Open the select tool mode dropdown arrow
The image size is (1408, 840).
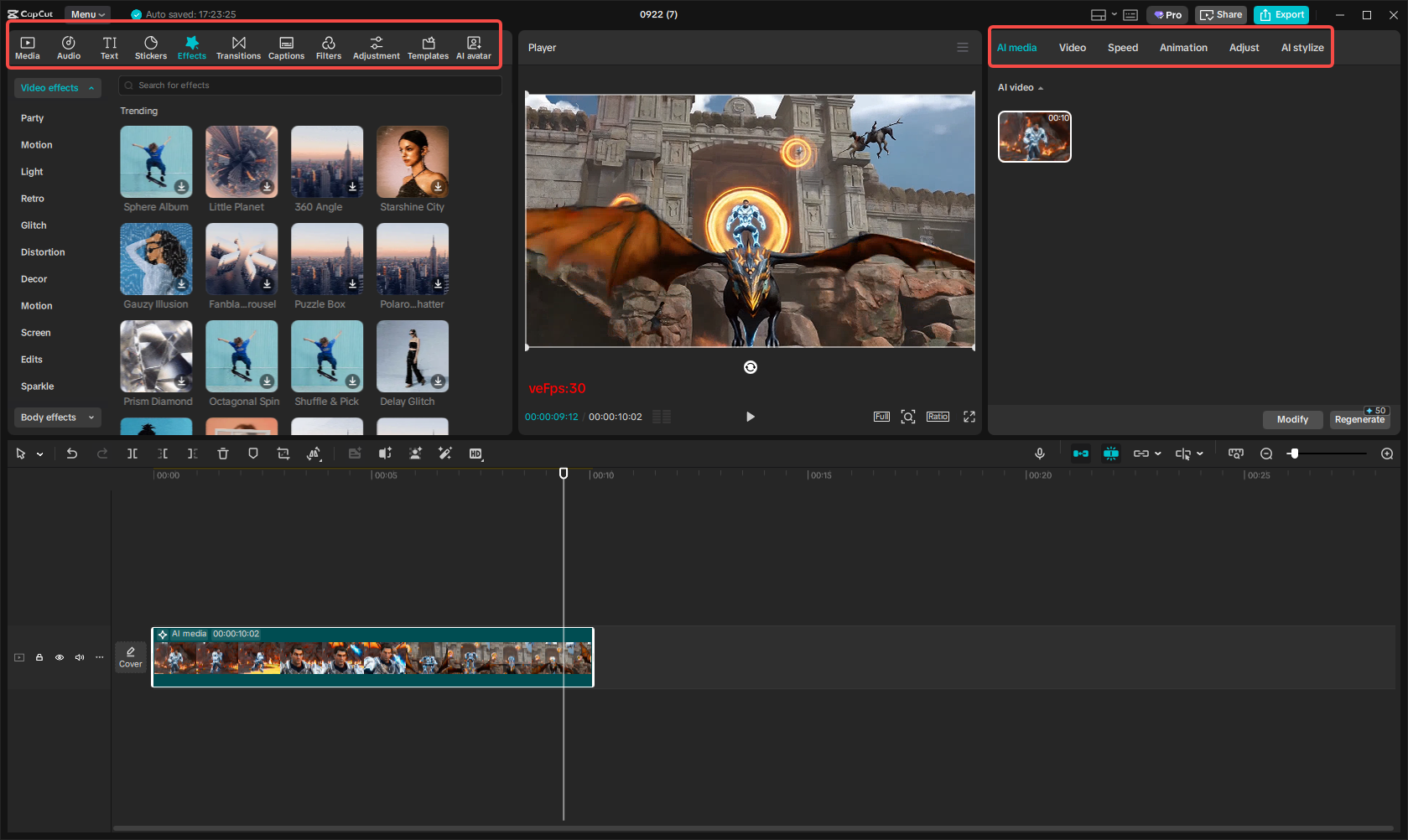pyautogui.click(x=39, y=454)
